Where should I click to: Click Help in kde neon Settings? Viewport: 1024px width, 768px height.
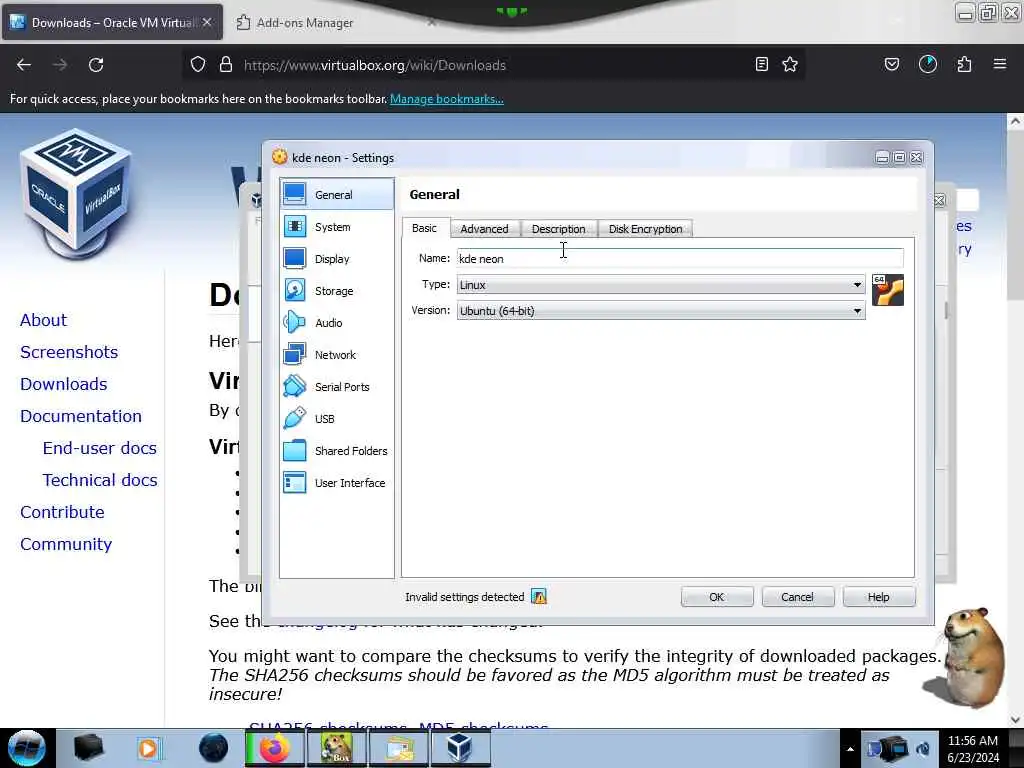(x=878, y=597)
